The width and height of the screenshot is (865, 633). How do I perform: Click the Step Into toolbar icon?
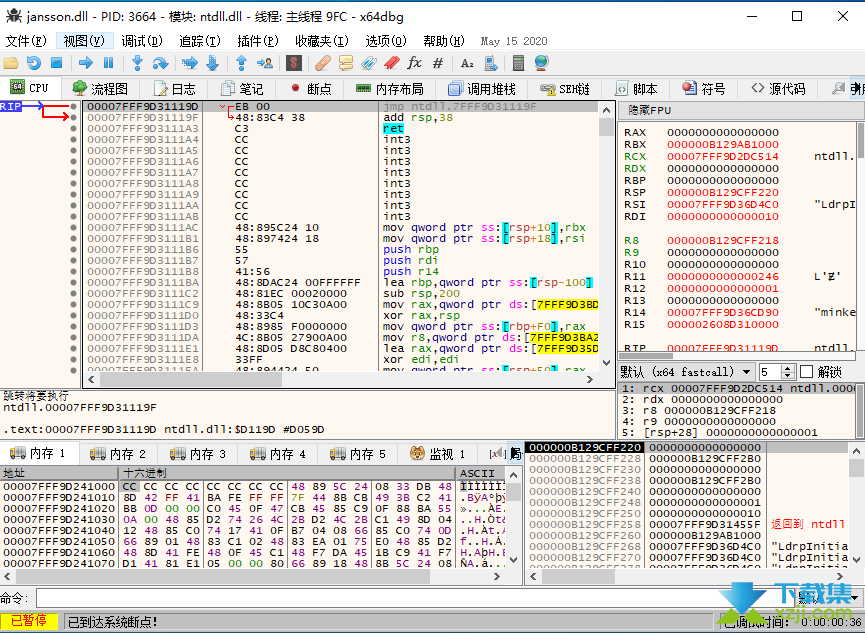point(137,63)
